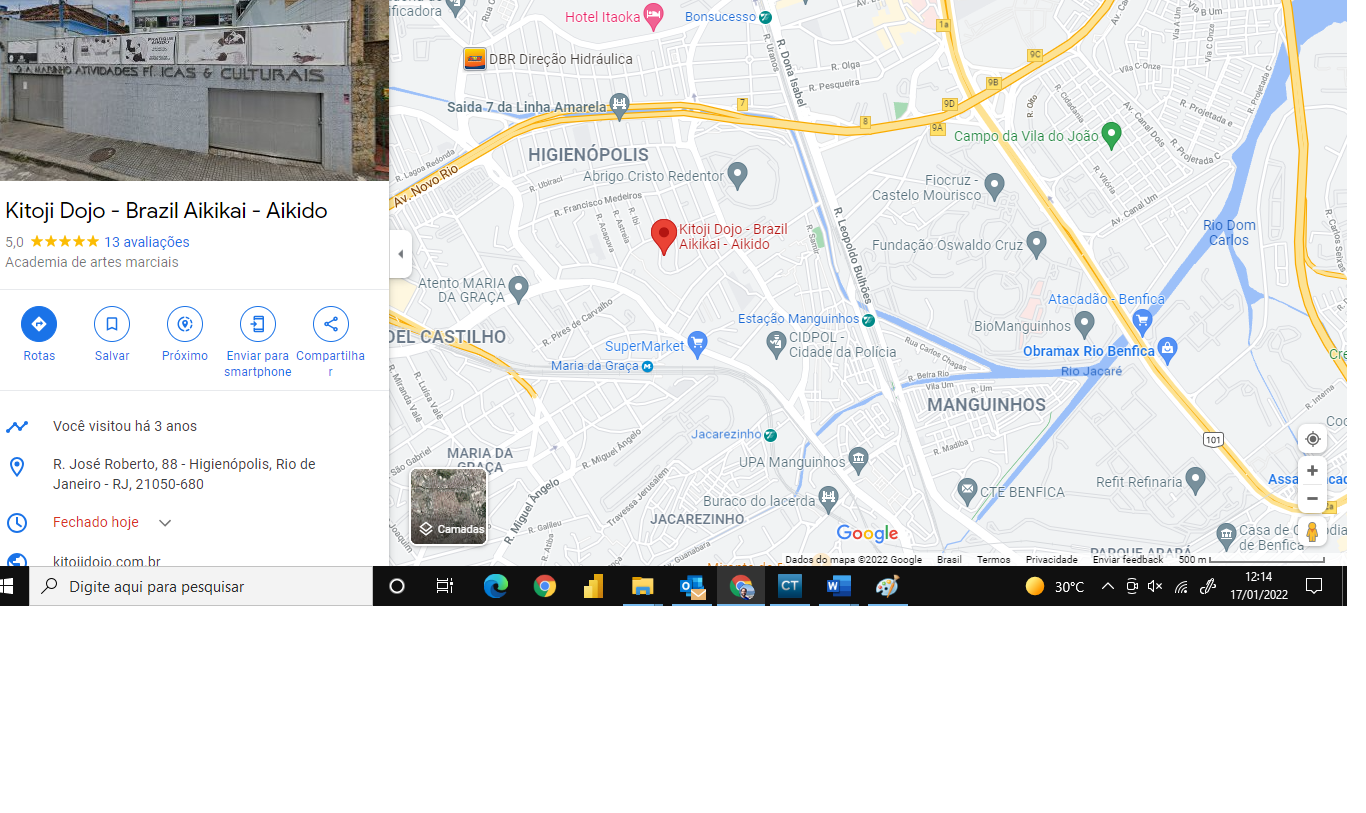Select Bonsucesso station marker
The height and width of the screenshot is (813, 1366).
(765, 17)
